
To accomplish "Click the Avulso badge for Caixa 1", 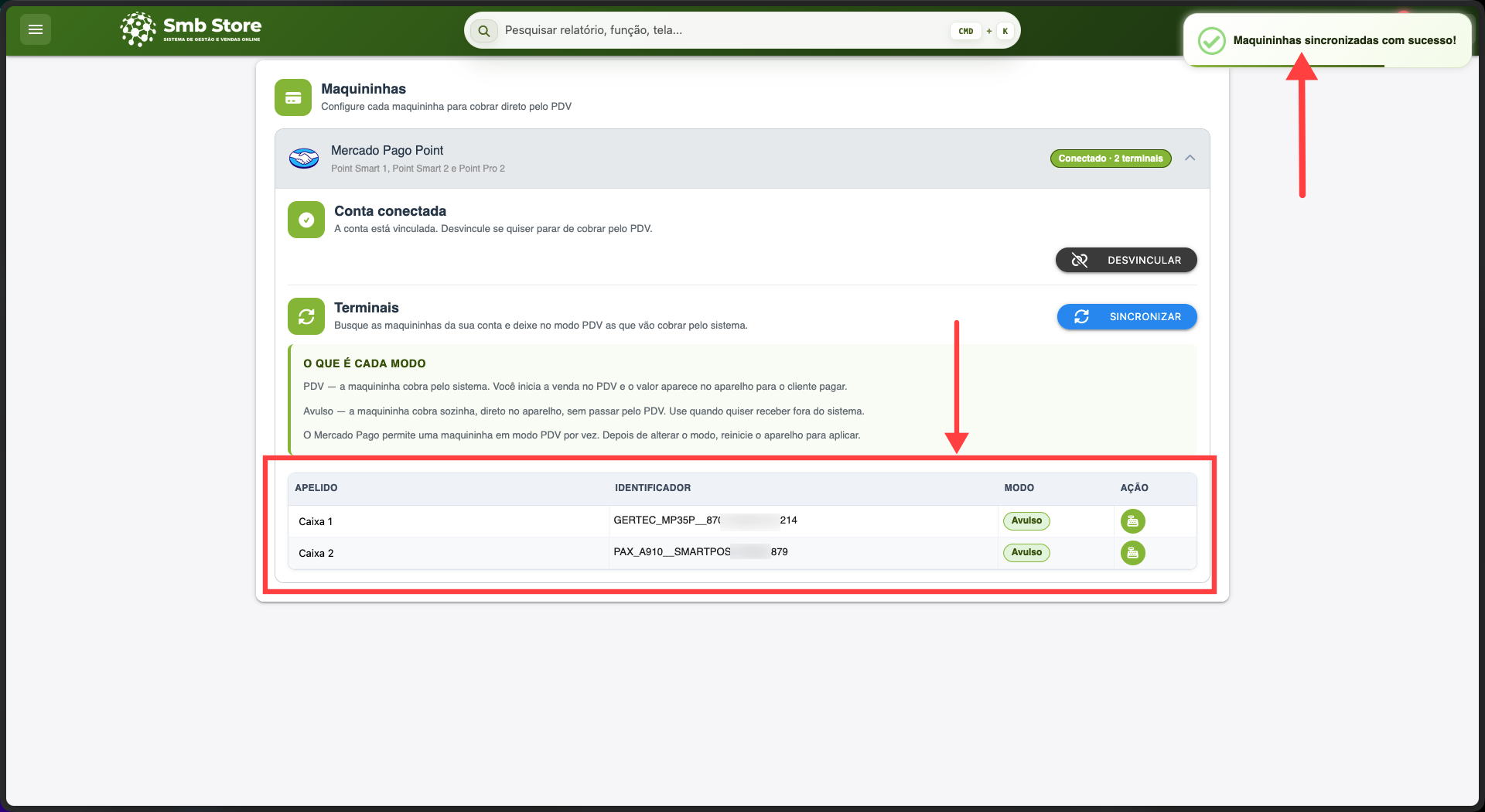I will [1026, 520].
